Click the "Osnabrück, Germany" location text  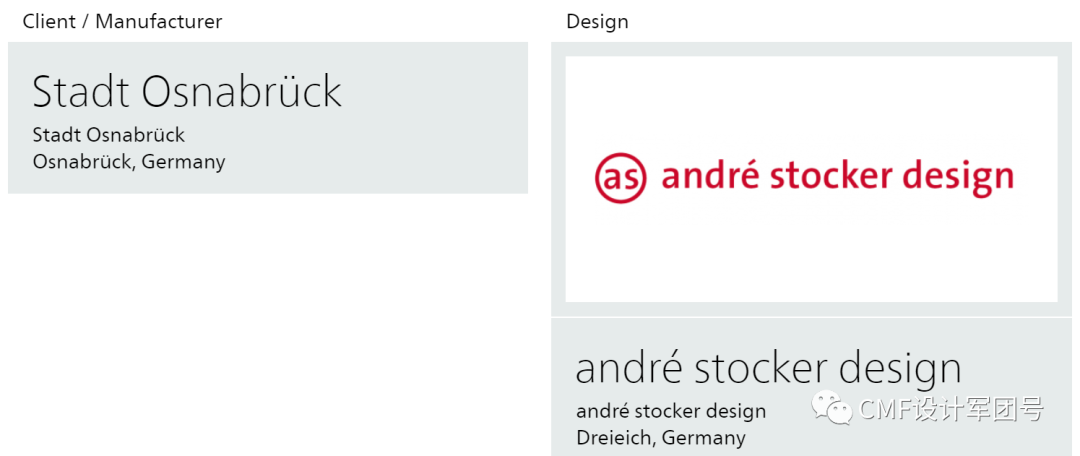tap(129, 162)
